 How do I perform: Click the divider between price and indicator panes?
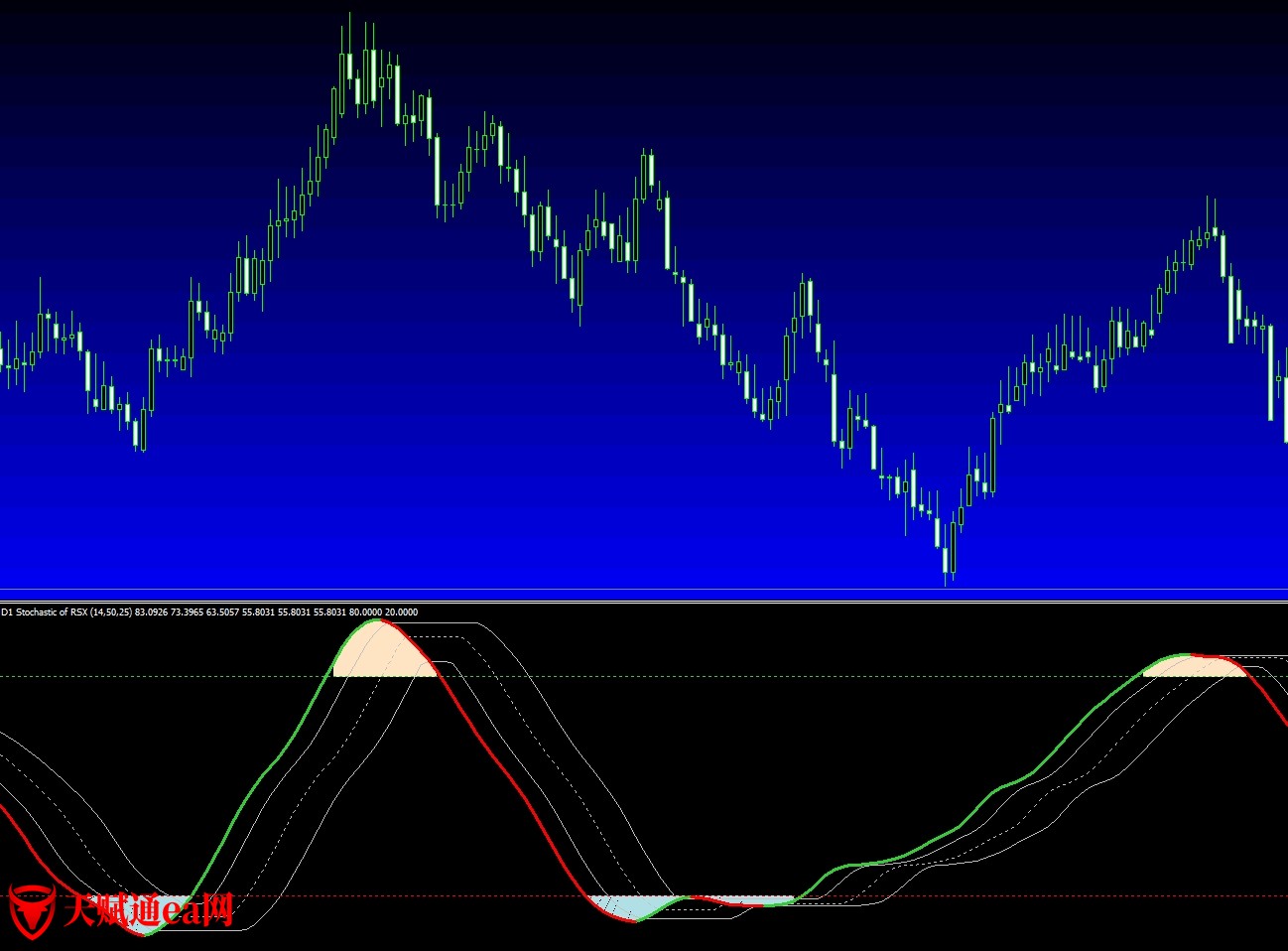(644, 601)
